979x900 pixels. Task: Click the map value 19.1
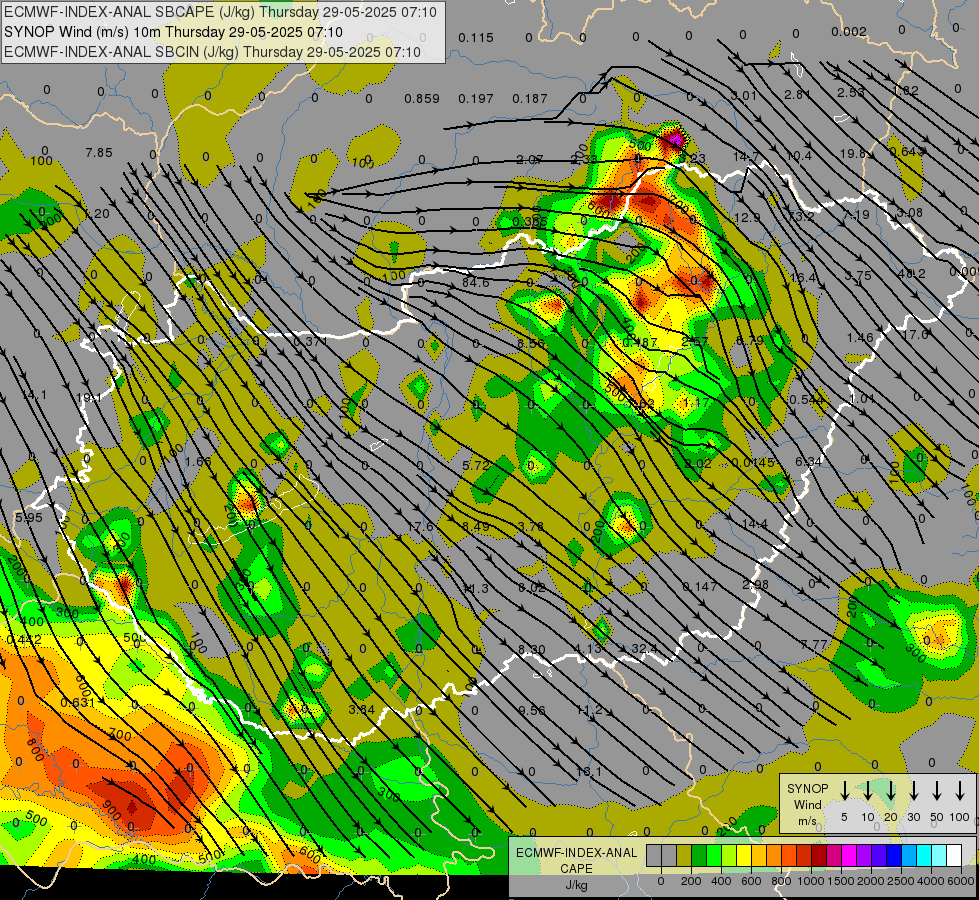click(89, 397)
